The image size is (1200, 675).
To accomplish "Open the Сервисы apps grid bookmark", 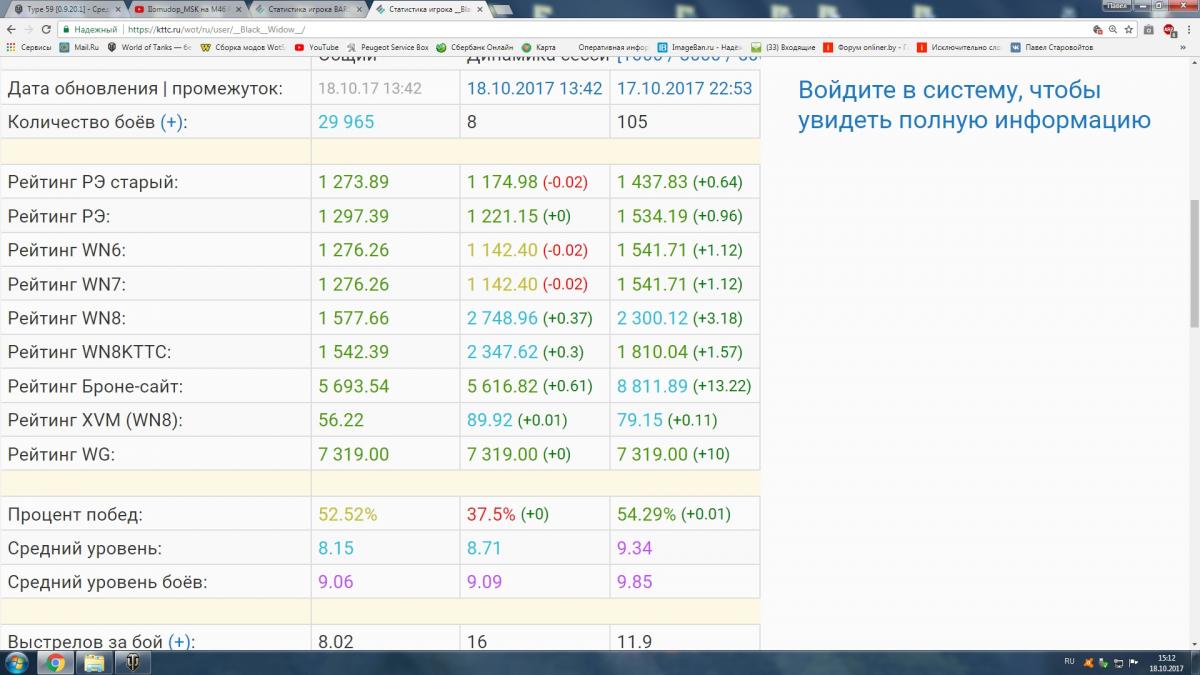I will [x=29, y=47].
